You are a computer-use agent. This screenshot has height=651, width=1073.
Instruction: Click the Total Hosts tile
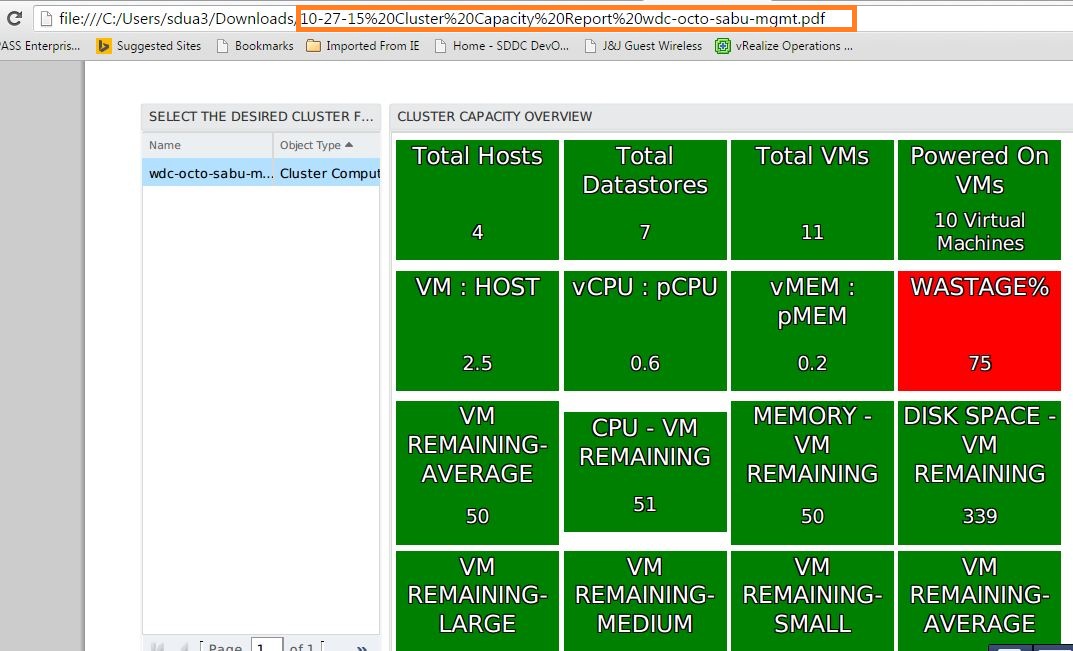[477, 200]
